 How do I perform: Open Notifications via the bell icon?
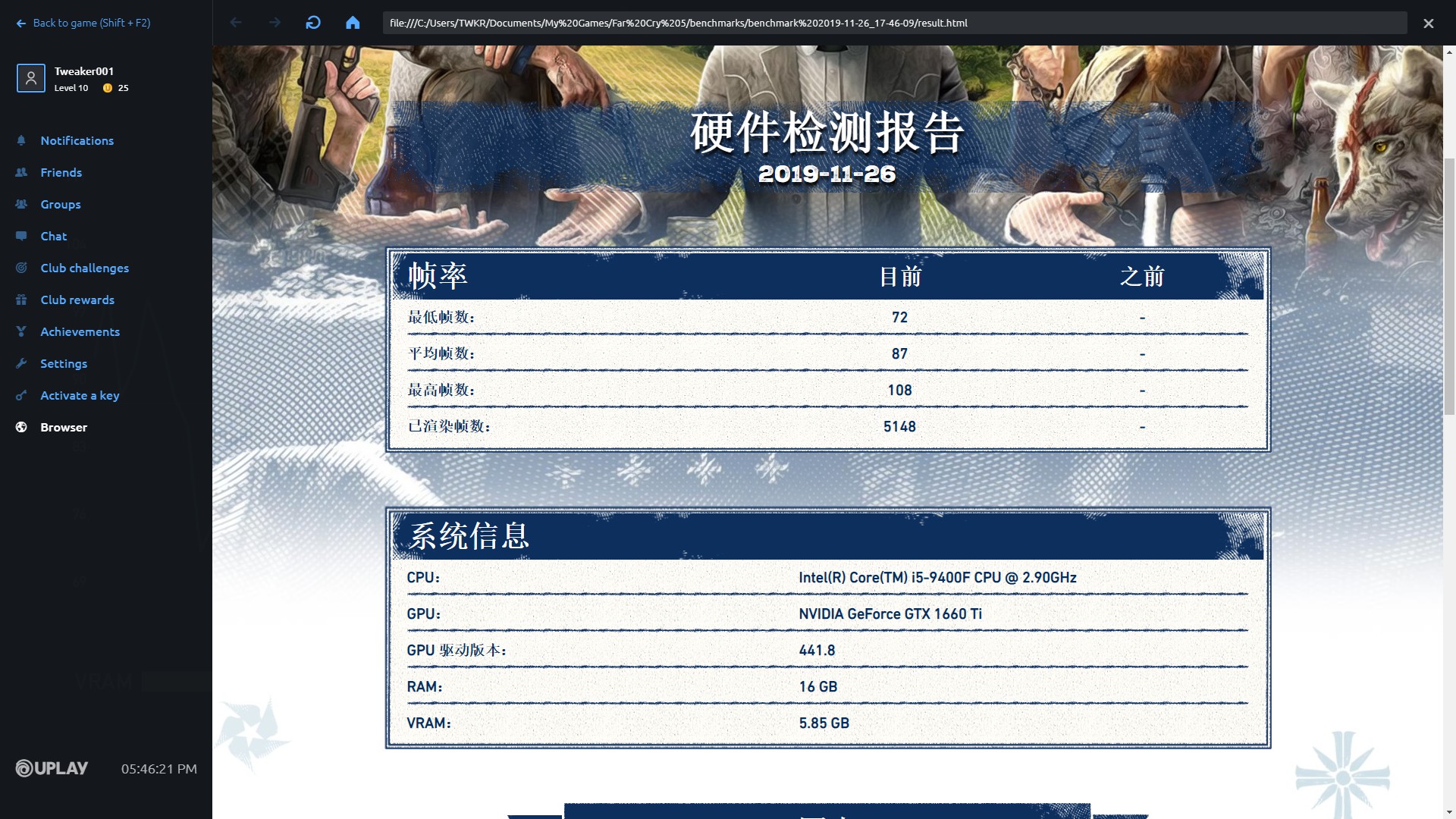[23, 140]
